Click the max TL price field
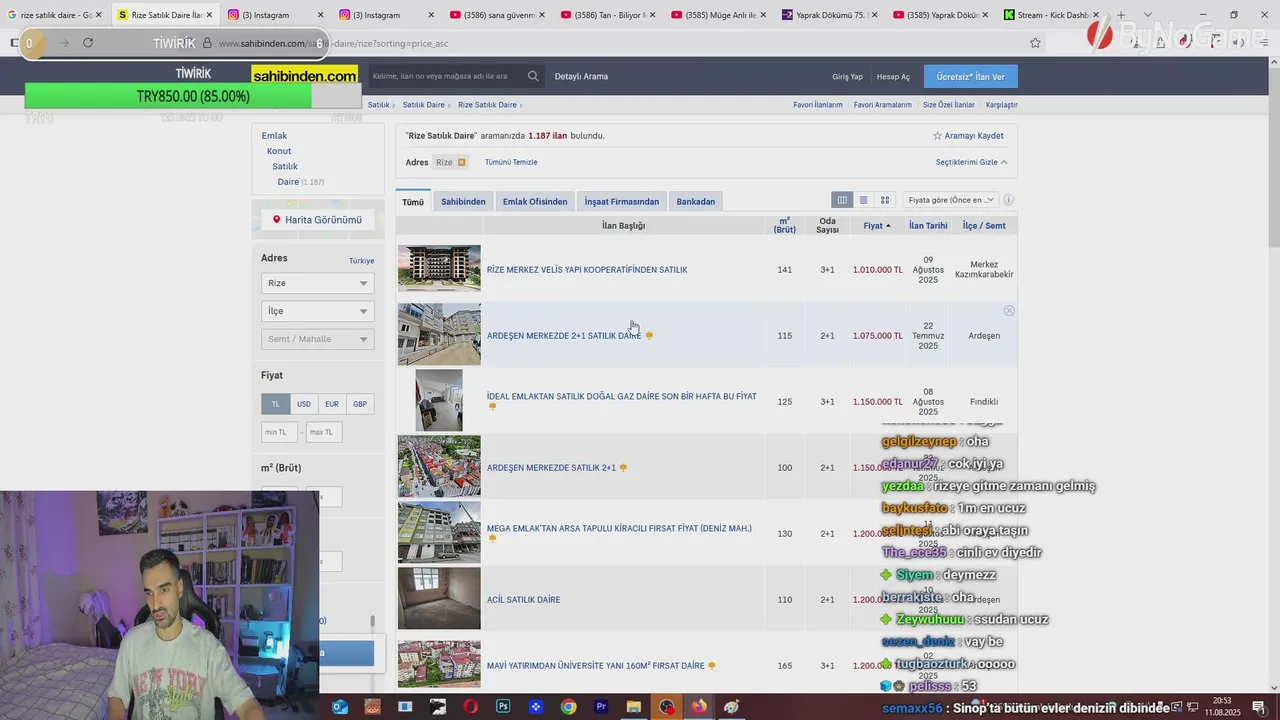 [324, 432]
